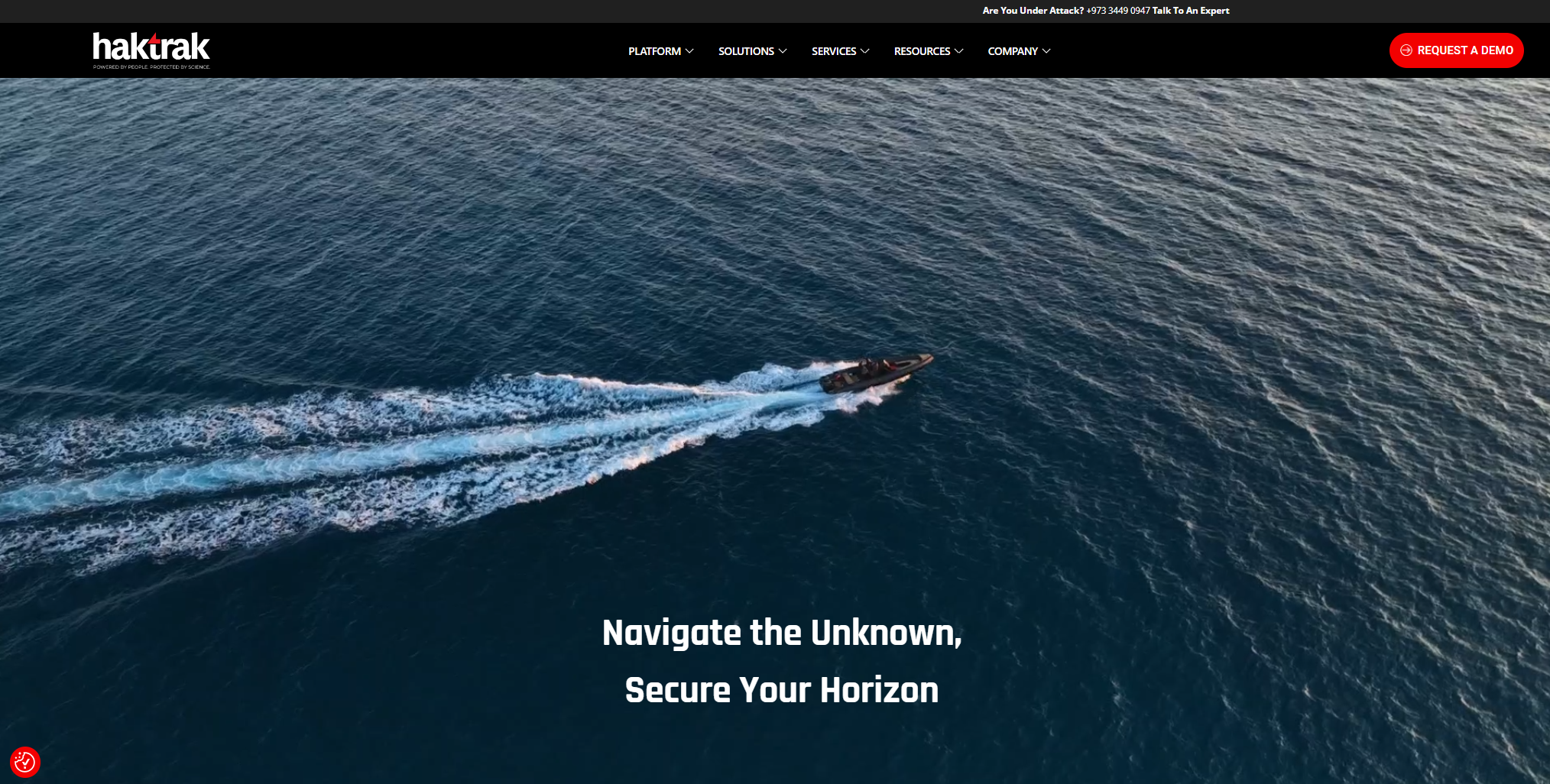Open the SERVICES navigation entry
The image size is (1550, 784).
tap(835, 51)
